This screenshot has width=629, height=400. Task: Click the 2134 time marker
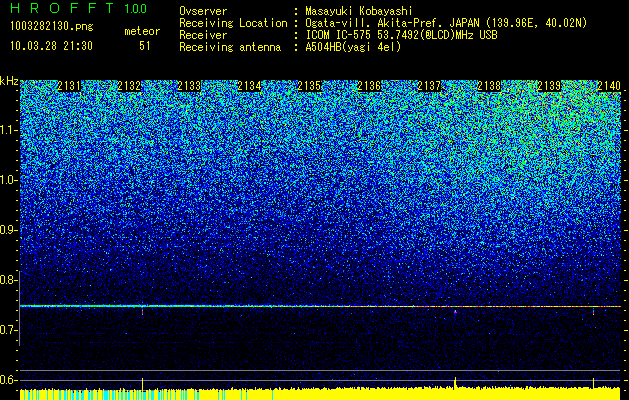click(x=249, y=86)
